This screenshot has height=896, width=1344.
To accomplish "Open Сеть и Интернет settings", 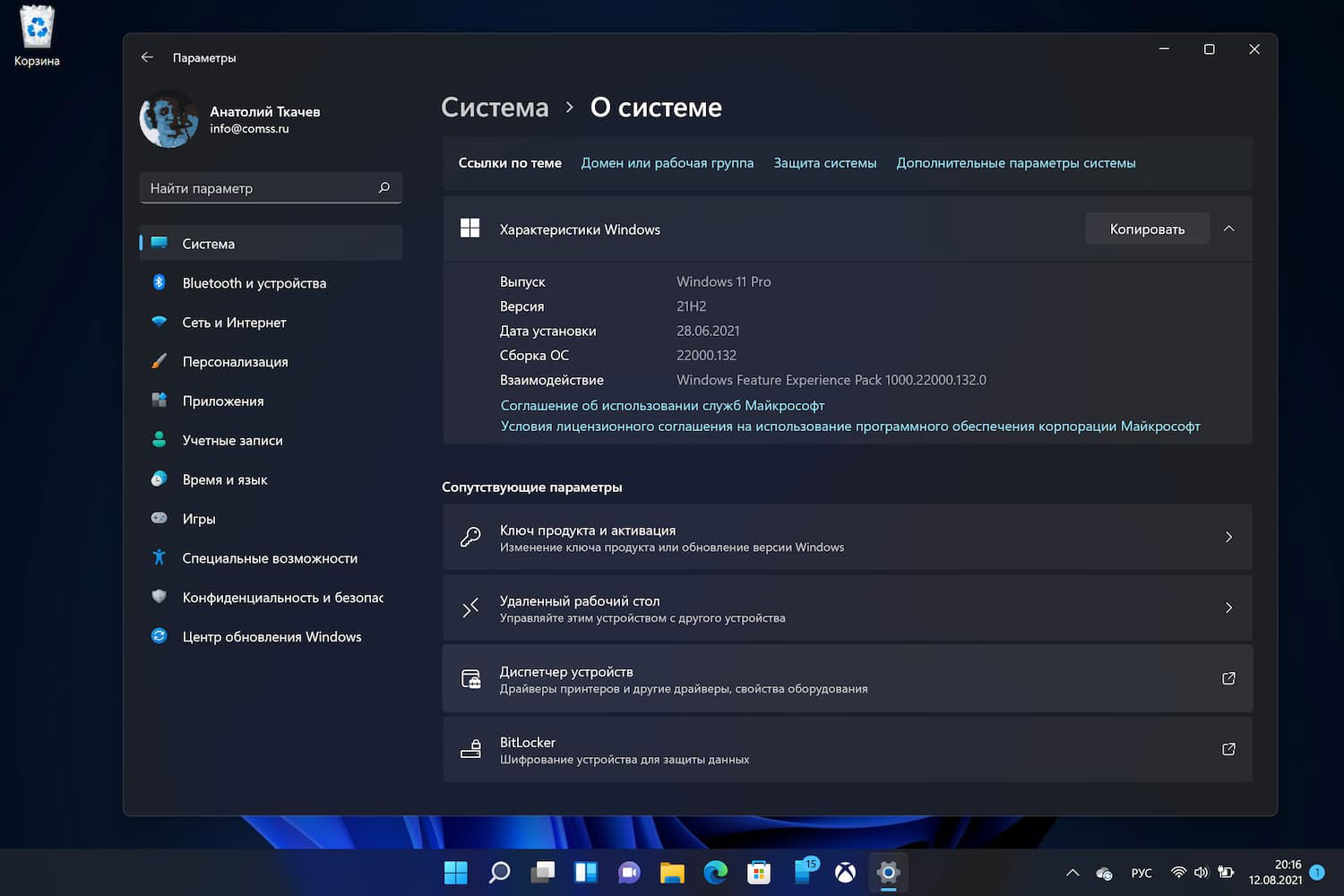I will coord(234,322).
